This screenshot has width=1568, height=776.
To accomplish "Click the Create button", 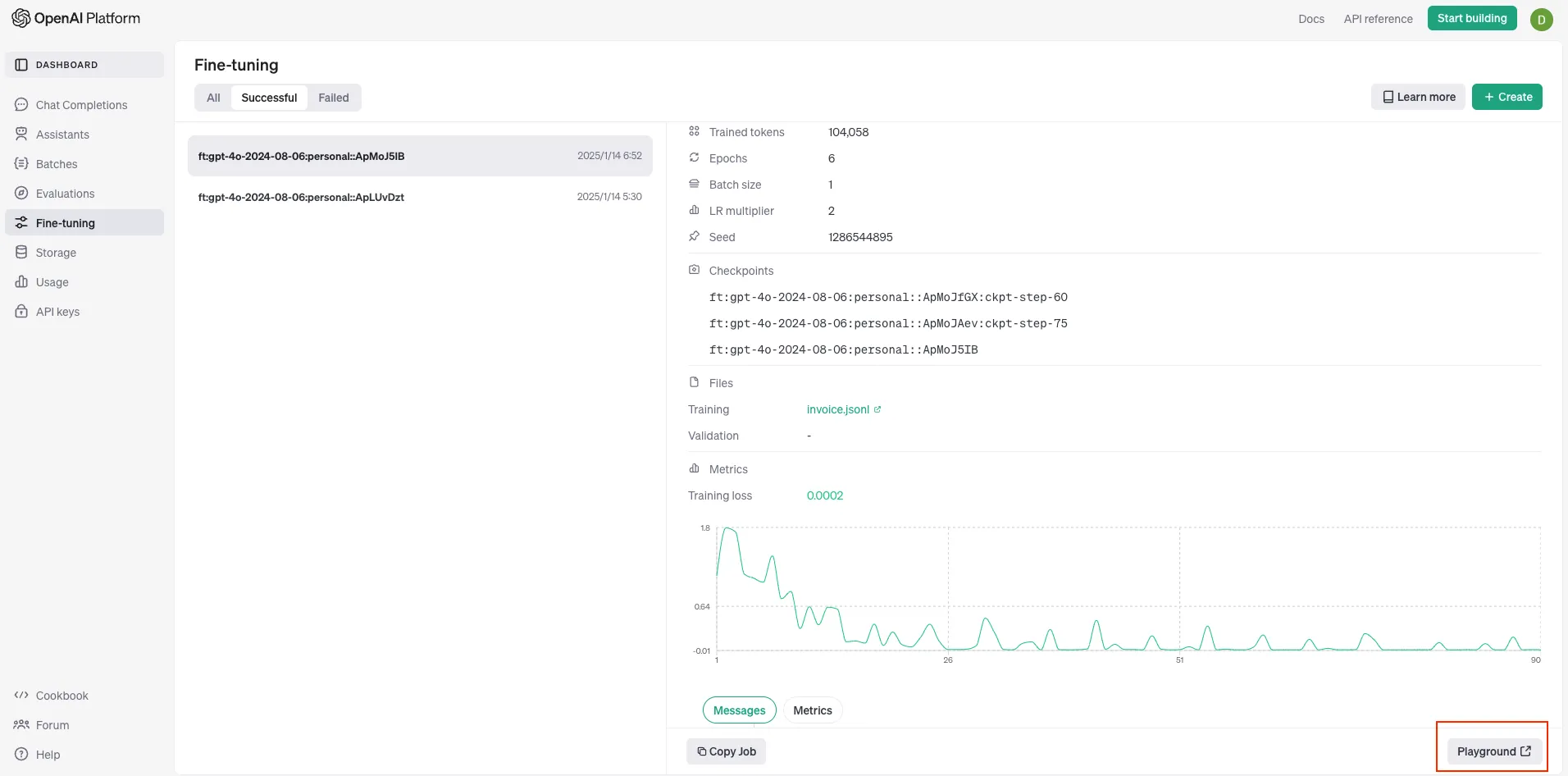I will tap(1507, 97).
